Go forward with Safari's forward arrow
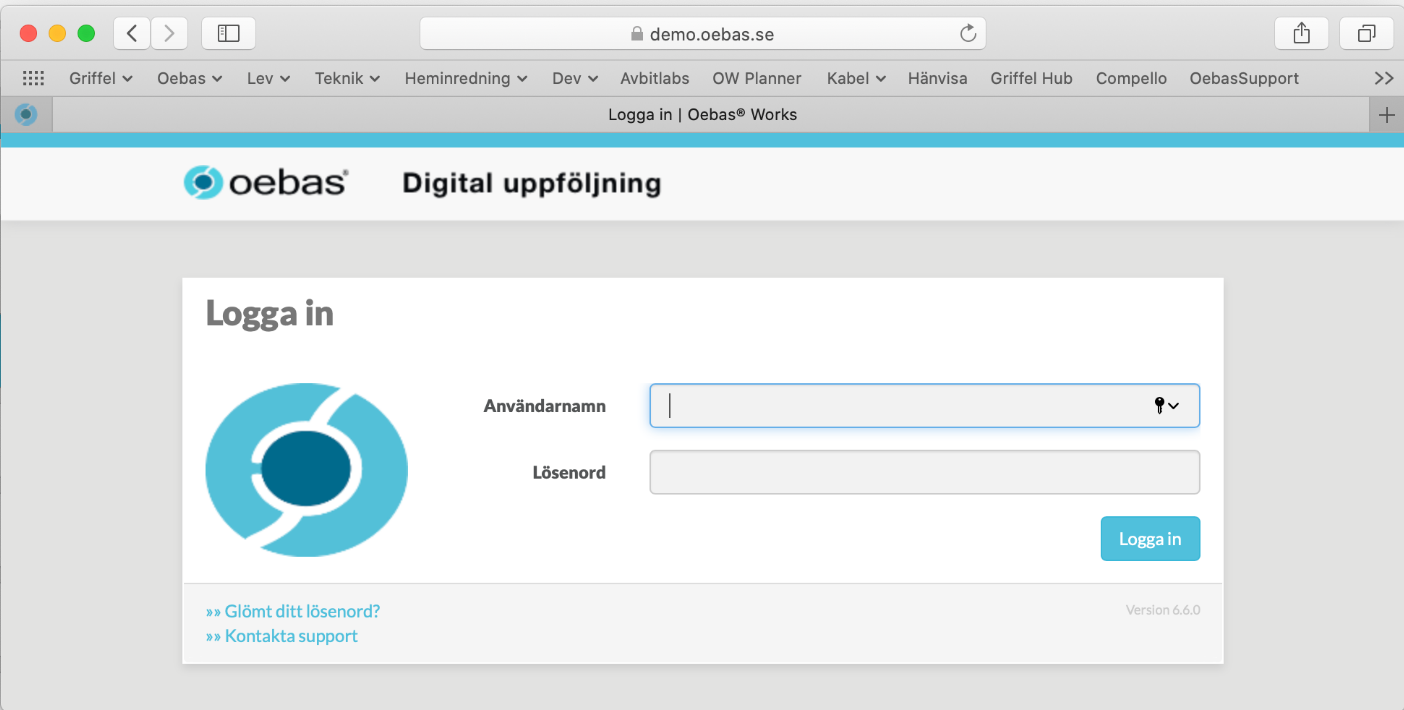The width and height of the screenshot is (1404, 710). click(x=169, y=33)
